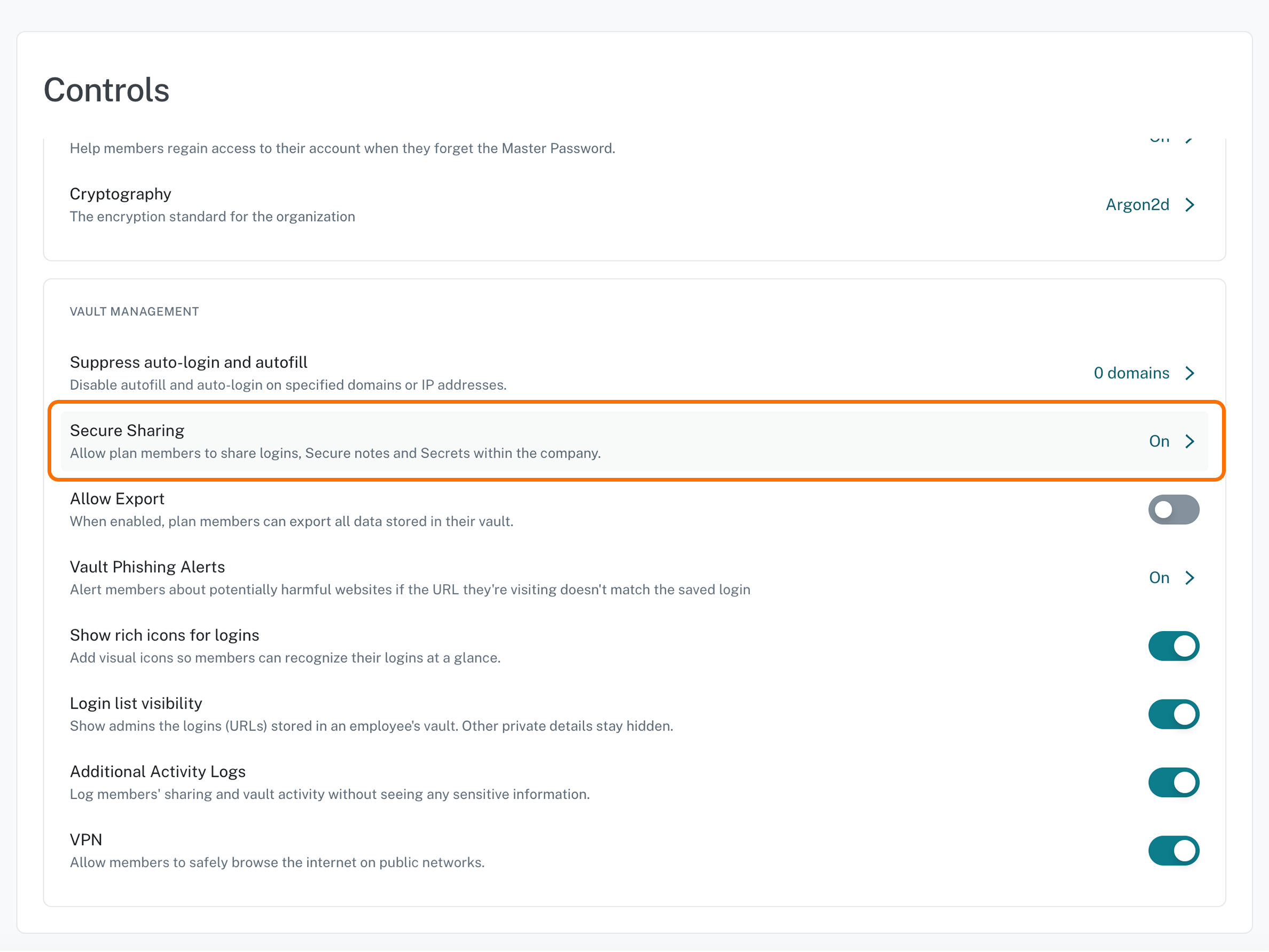Click Vault Phishing Alerts title
The height and width of the screenshot is (952, 1269).
pyautogui.click(x=147, y=567)
